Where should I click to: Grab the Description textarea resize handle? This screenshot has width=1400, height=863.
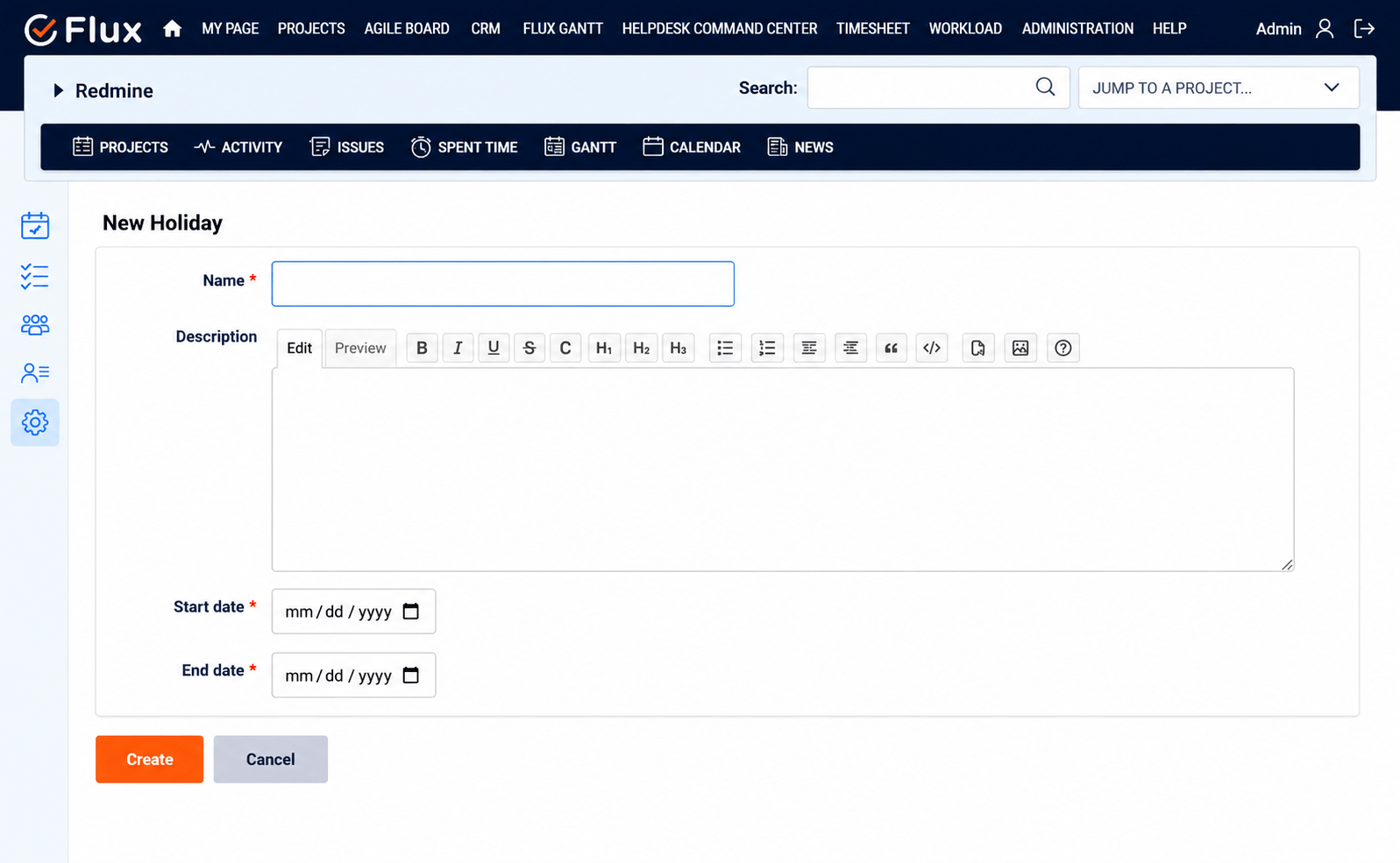pos(1287,564)
